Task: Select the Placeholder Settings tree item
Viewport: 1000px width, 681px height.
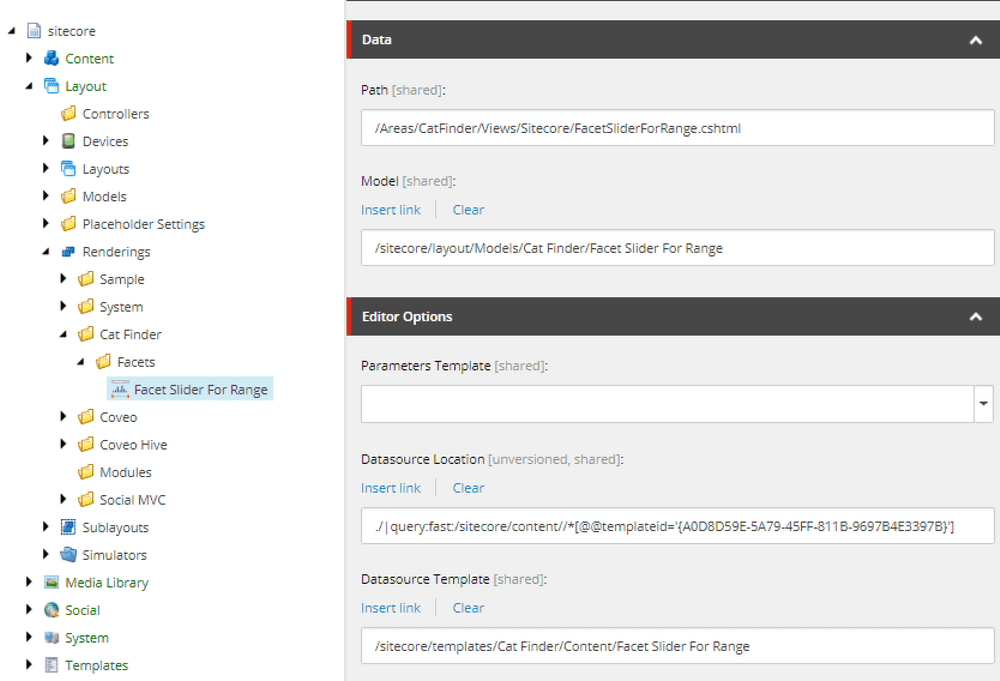Action: pos(143,224)
